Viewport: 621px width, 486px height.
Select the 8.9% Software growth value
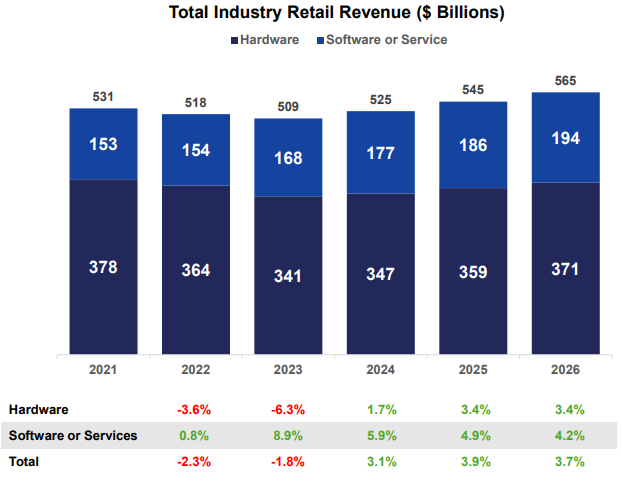click(288, 435)
